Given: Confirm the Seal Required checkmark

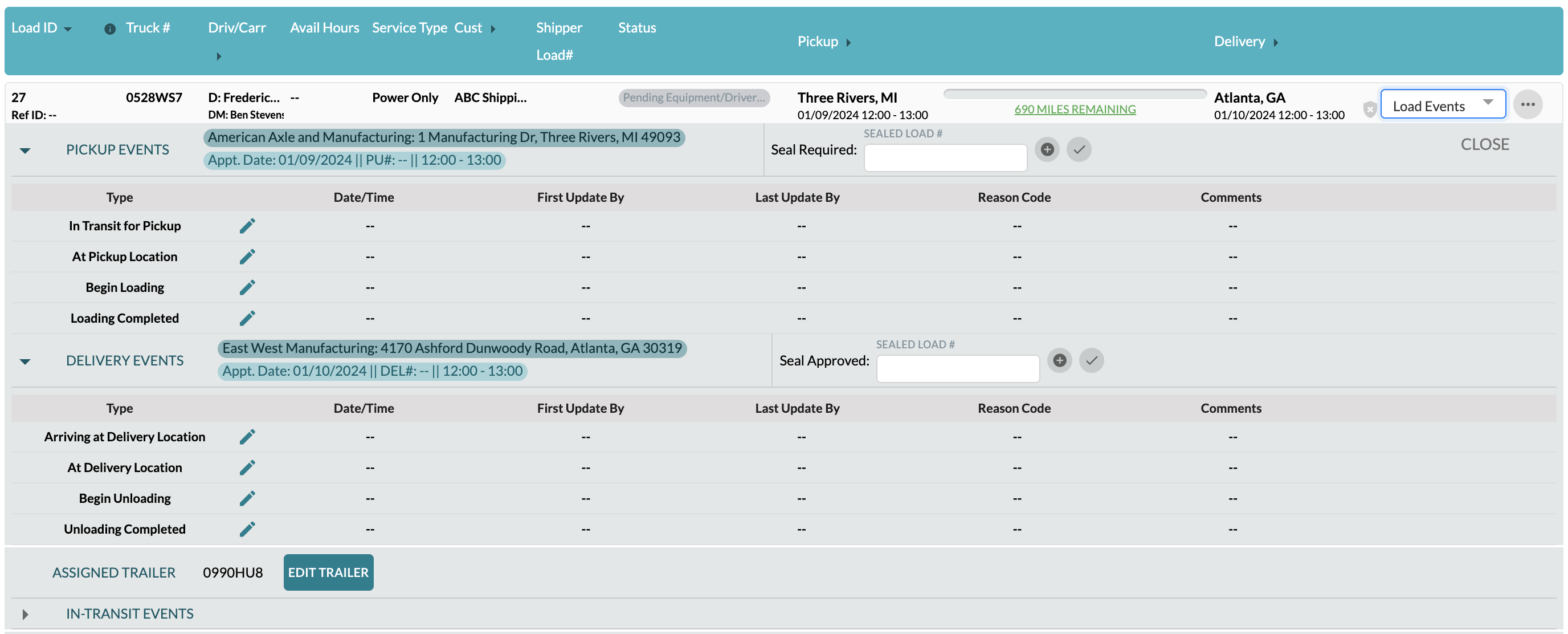Looking at the screenshot, I should click(x=1079, y=149).
